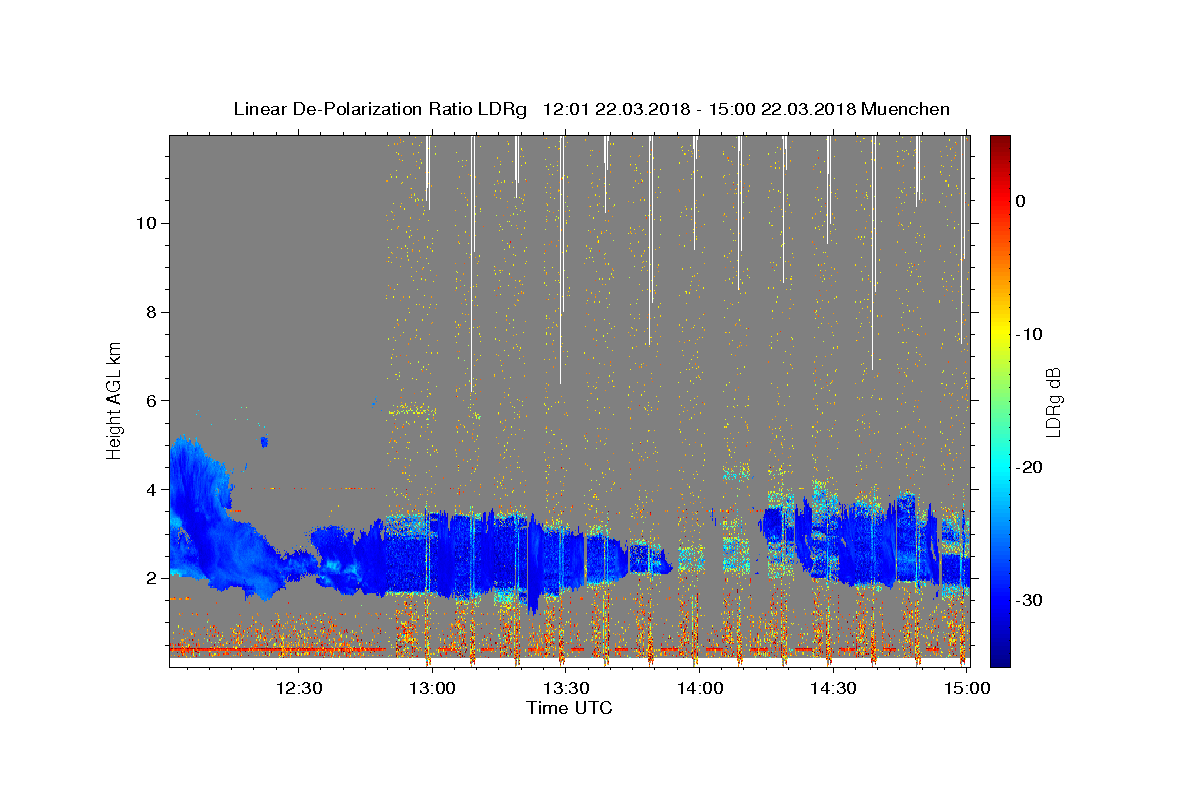This screenshot has width=1200, height=800.
Task: Click the 15:00 time axis tick label
Action: click(966, 688)
